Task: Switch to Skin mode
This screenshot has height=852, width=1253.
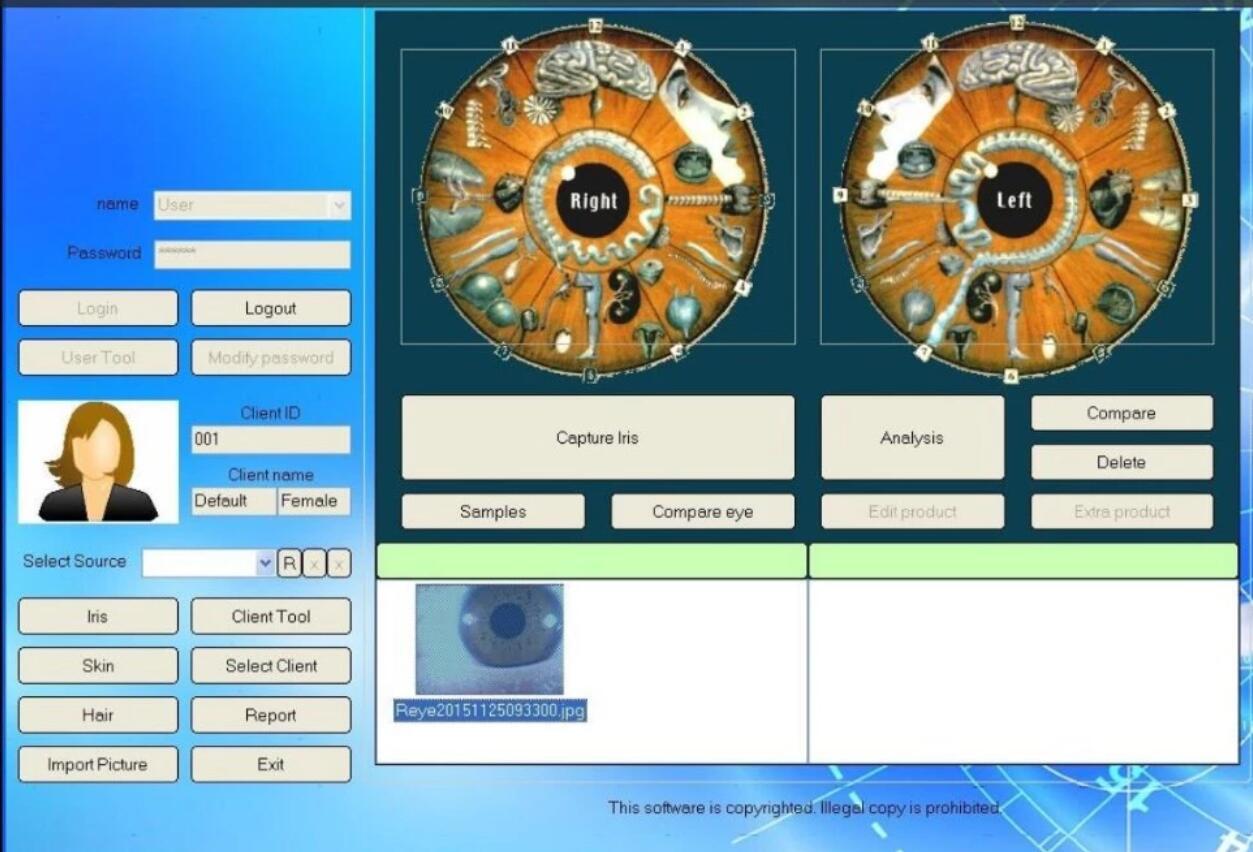Action: [98, 666]
